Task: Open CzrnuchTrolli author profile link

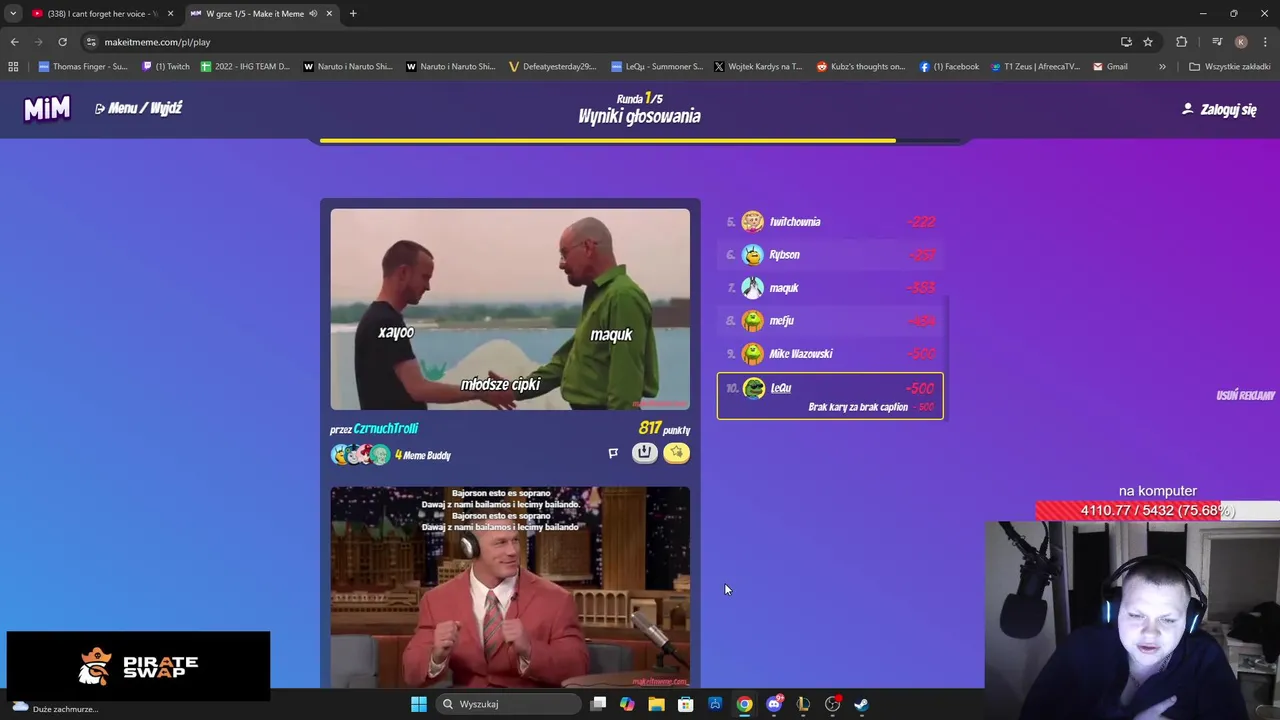Action: (x=385, y=428)
